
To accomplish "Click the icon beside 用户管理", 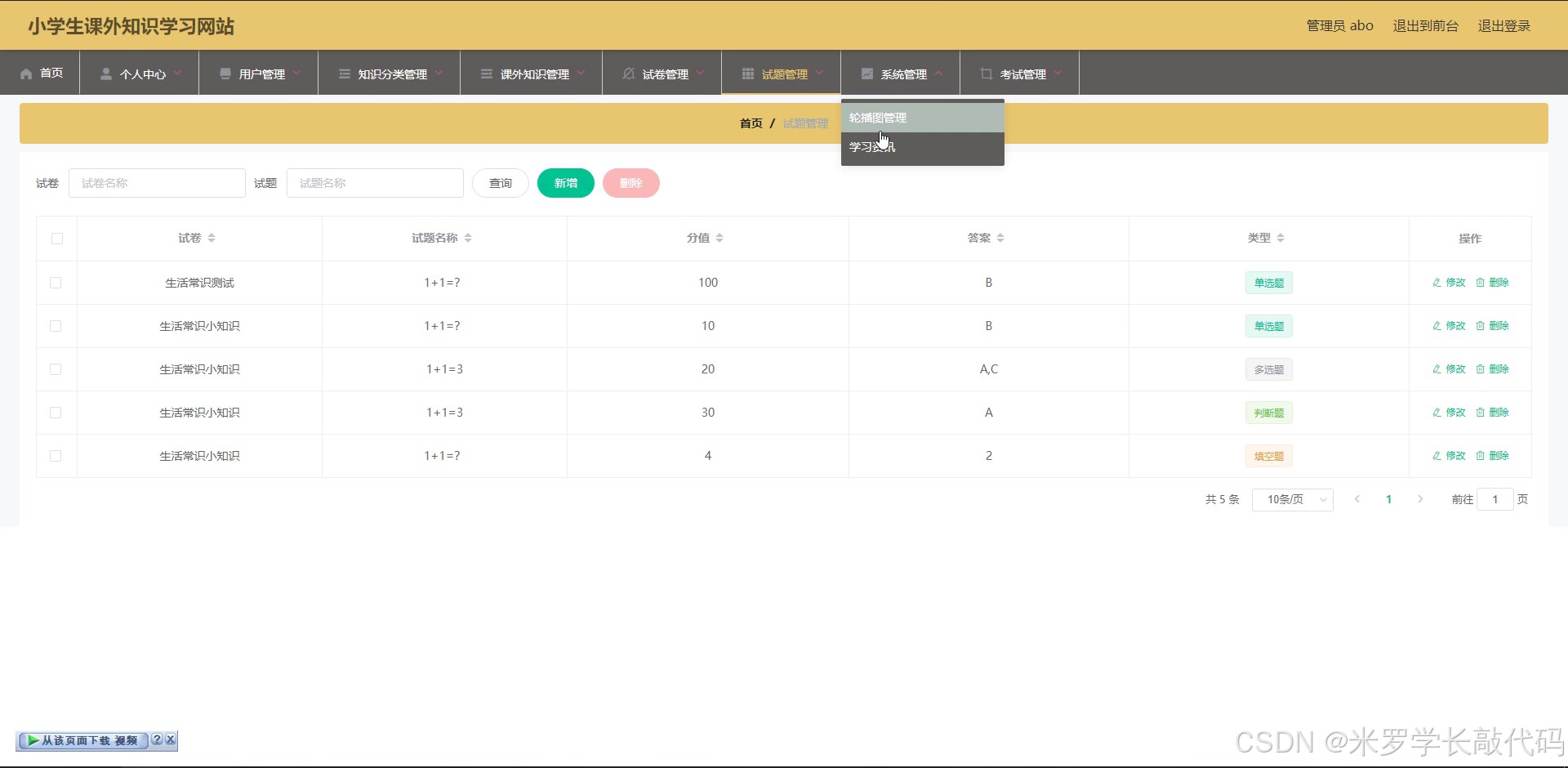I will tap(225, 74).
